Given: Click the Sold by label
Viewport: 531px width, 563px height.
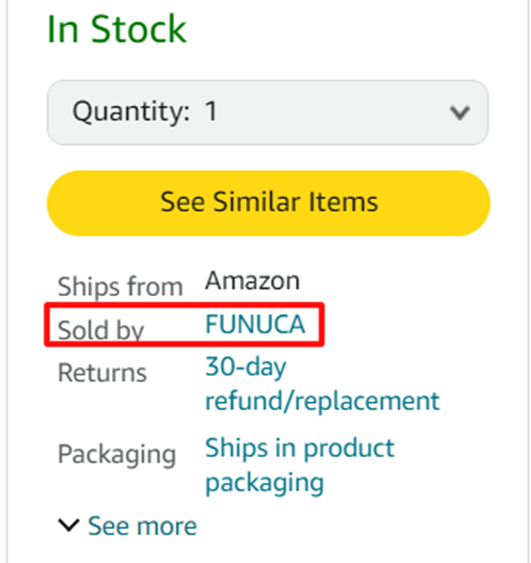Looking at the screenshot, I should (x=101, y=330).
